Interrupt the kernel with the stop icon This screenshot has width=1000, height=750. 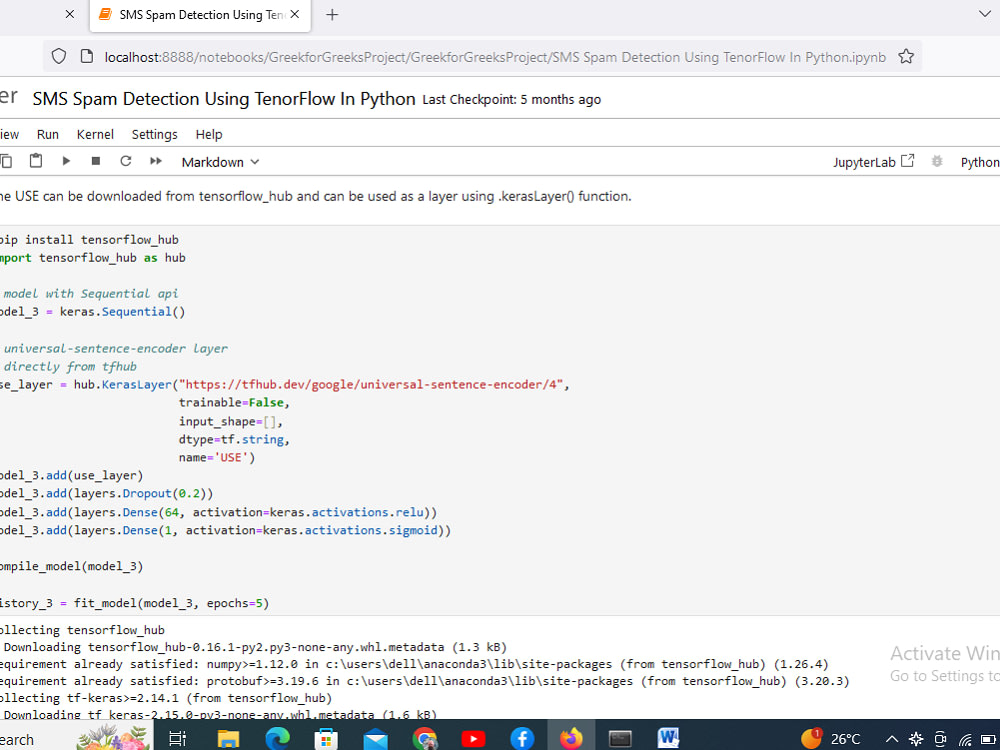click(x=95, y=161)
